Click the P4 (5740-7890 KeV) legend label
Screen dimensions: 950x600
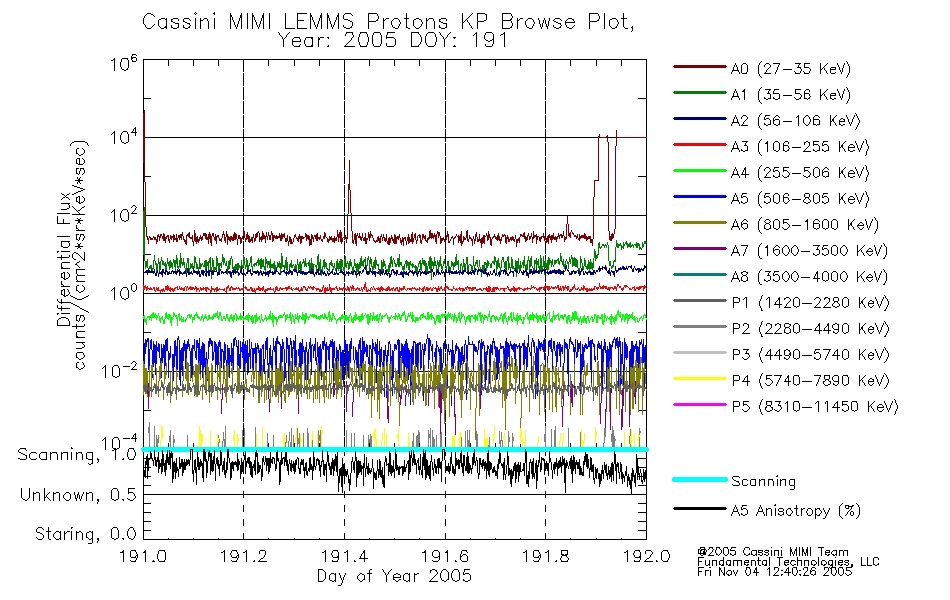point(810,381)
